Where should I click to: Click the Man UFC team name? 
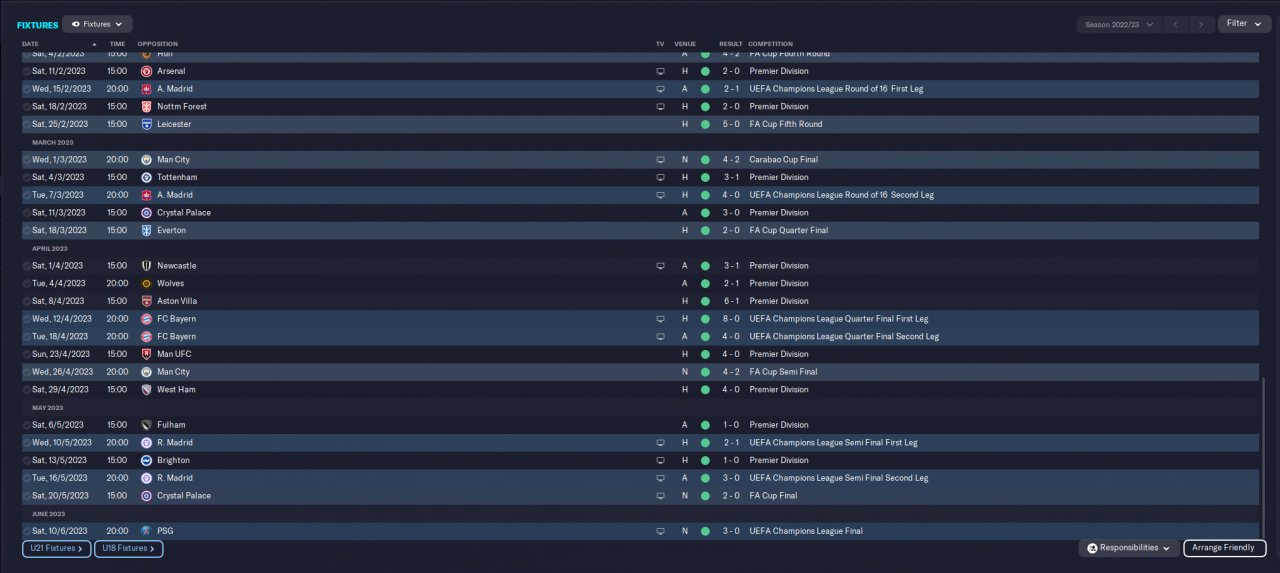(173, 354)
